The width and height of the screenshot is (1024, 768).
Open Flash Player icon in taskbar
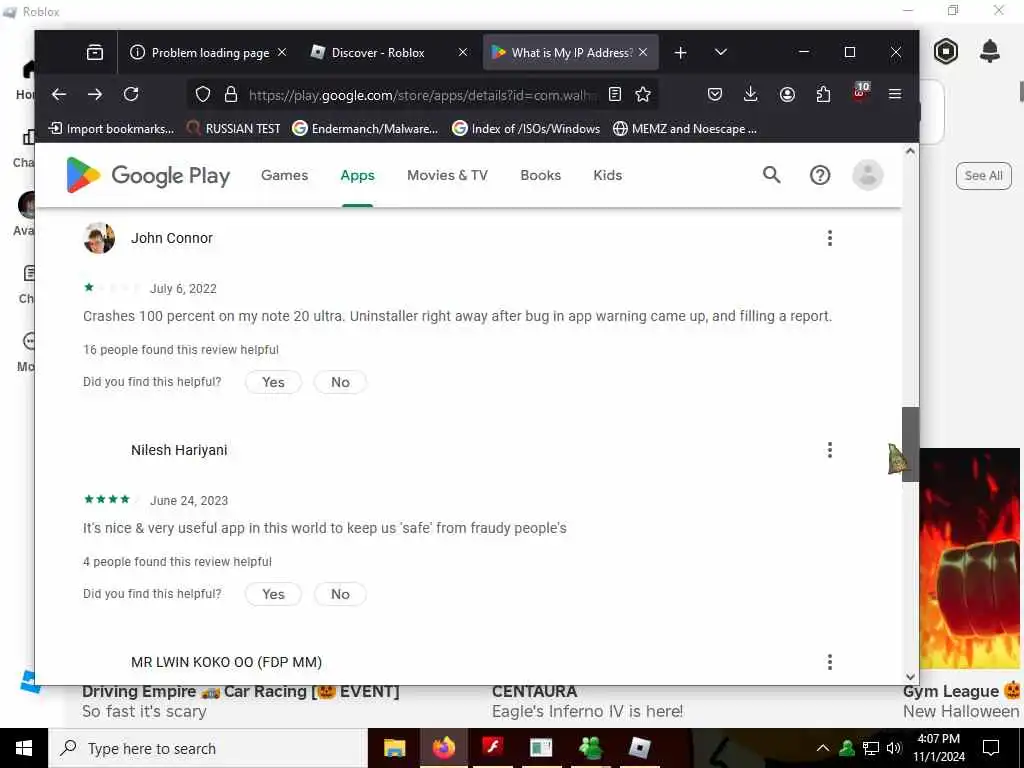click(492, 747)
